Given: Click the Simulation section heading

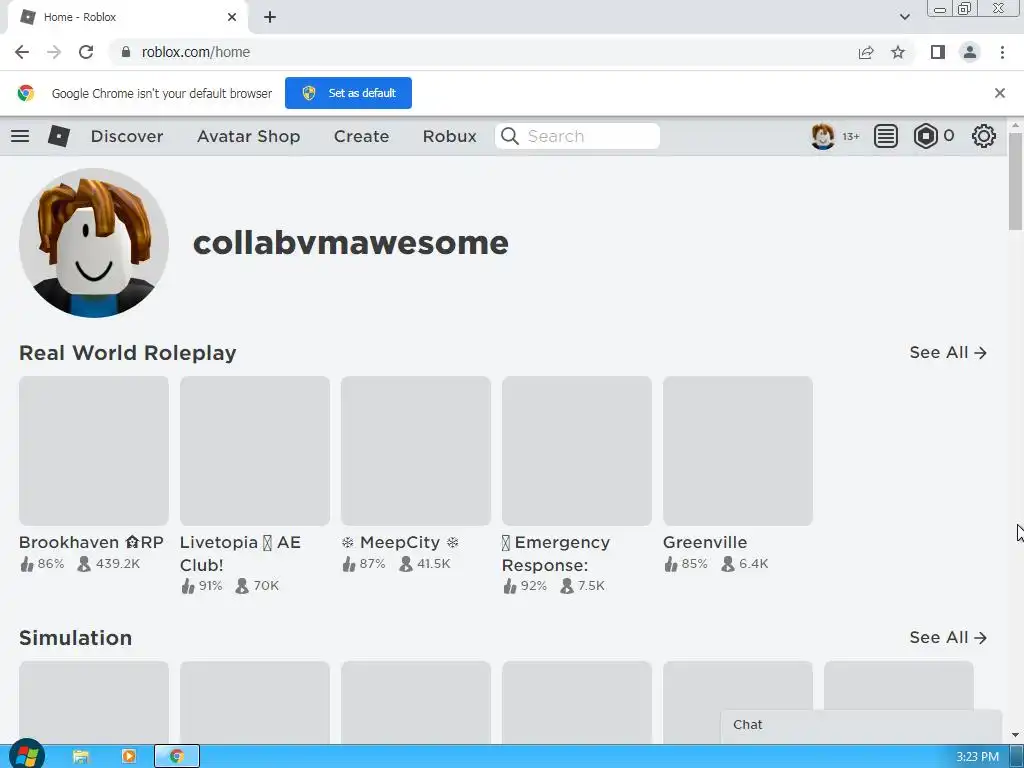Looking at the screenshot, I should 75,637.
